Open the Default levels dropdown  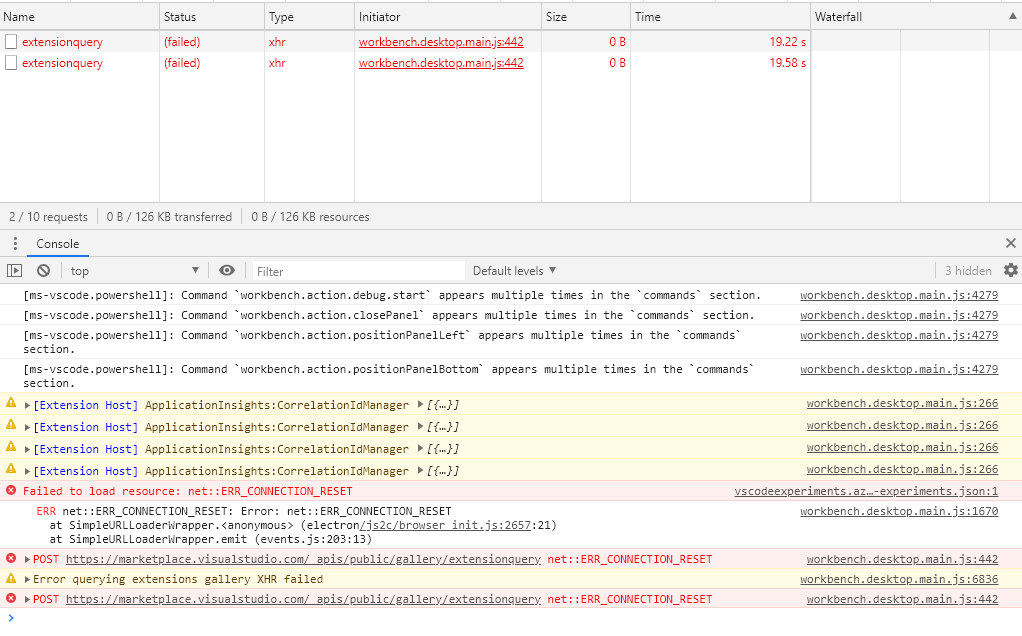514,270
